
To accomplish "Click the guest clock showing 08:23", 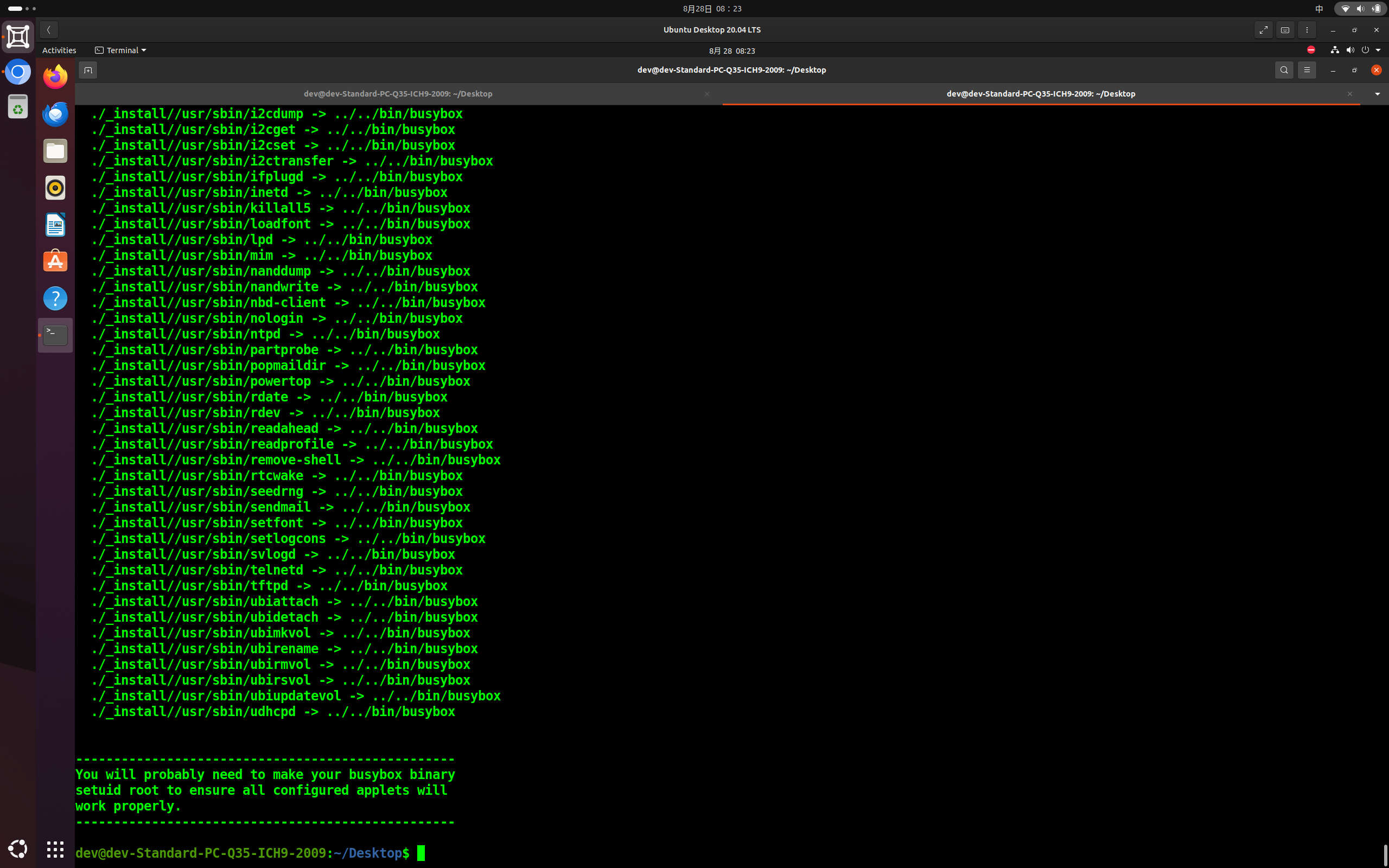I will 732,50.
